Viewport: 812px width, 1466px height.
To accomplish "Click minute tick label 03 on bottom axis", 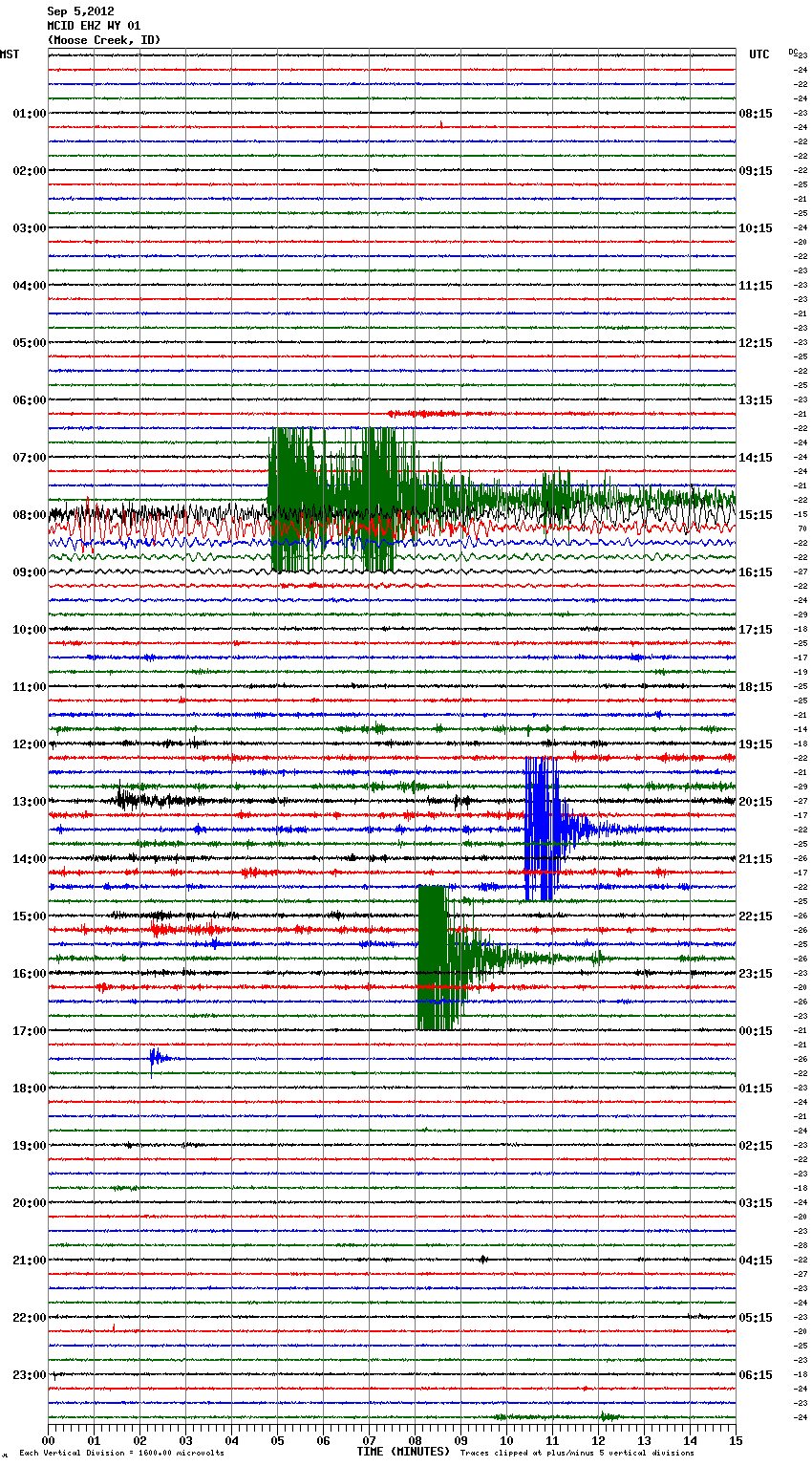I will coord(185,1440).
